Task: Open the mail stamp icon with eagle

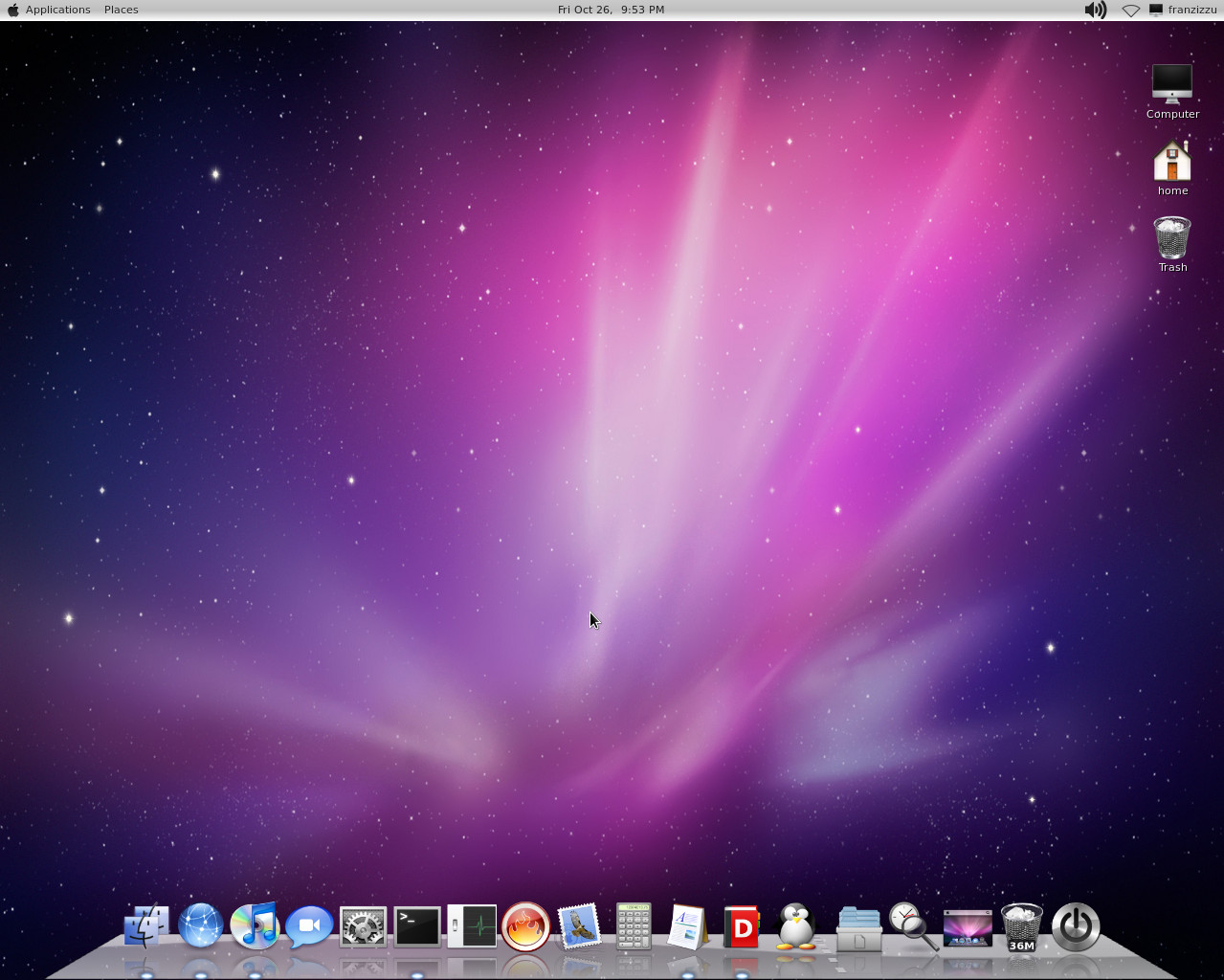Action: 580,926
